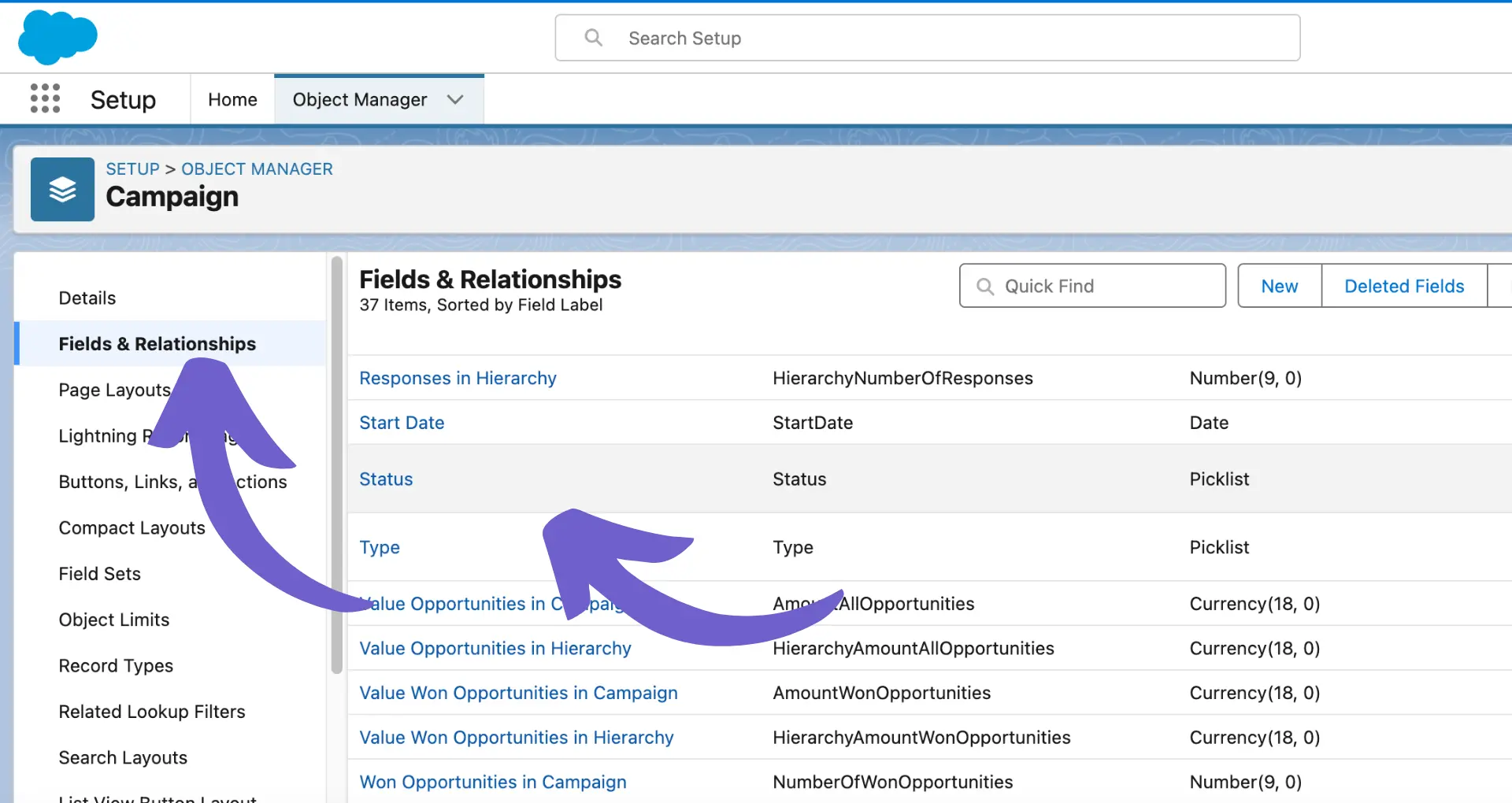Open the Type field
Screen dimensions: 1512x803
click(x=380, y=547)
